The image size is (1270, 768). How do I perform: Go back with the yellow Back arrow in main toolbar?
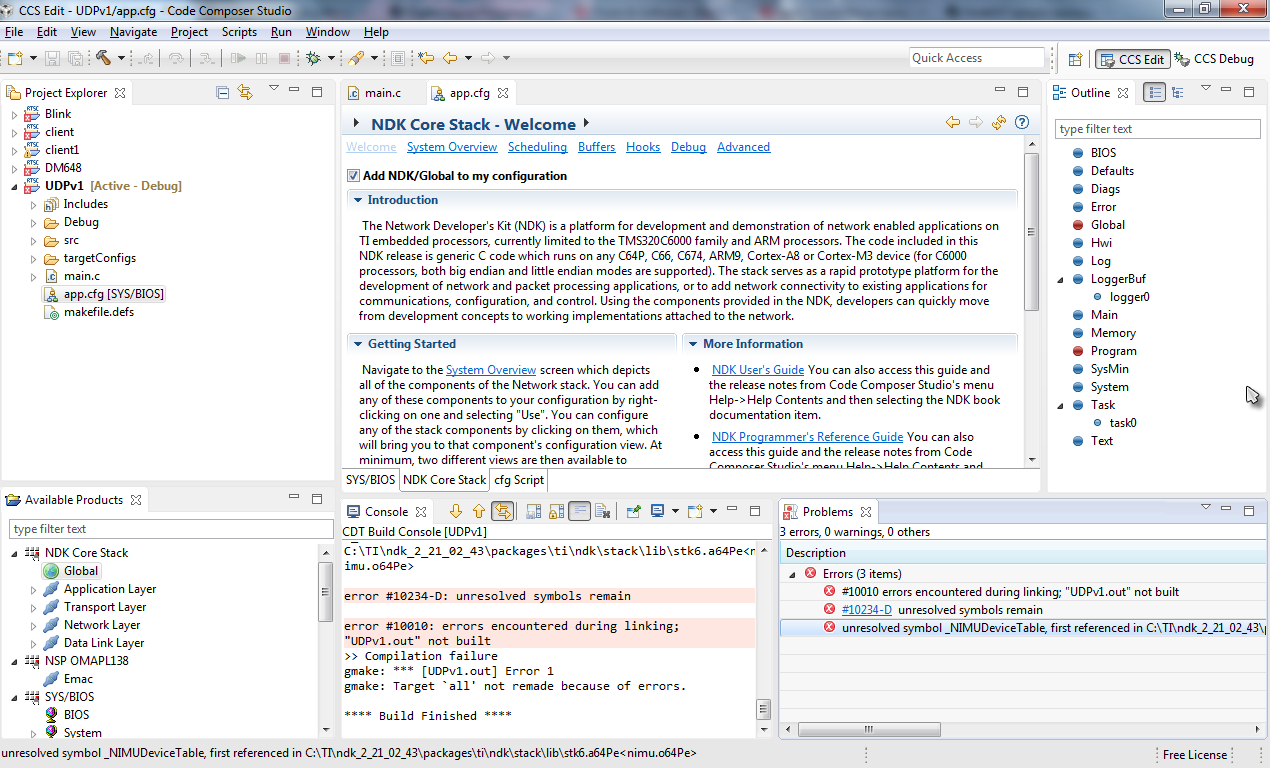451,58
